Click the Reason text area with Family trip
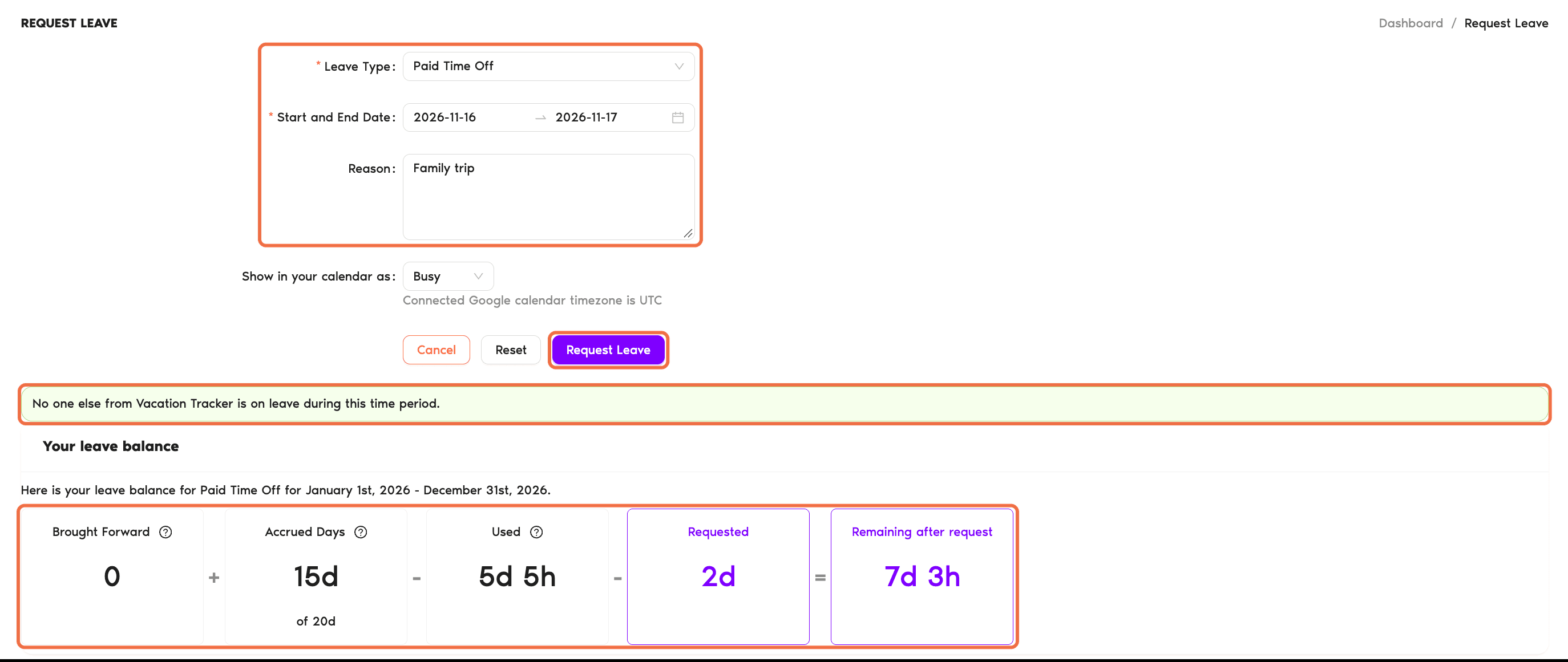1568x662 pixels. coord(548,197)
